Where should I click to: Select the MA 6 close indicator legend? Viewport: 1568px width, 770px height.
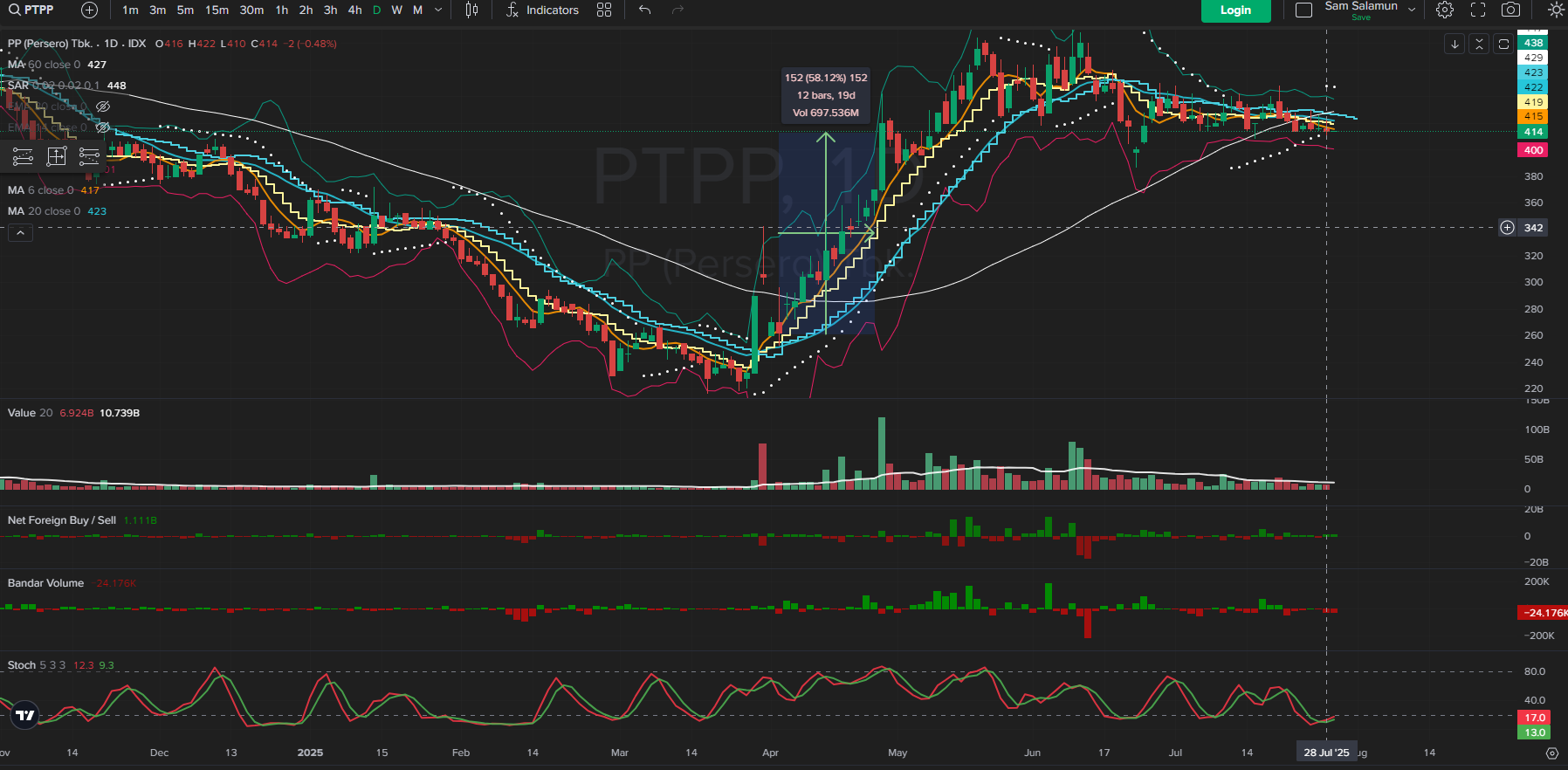click(40, 190)
